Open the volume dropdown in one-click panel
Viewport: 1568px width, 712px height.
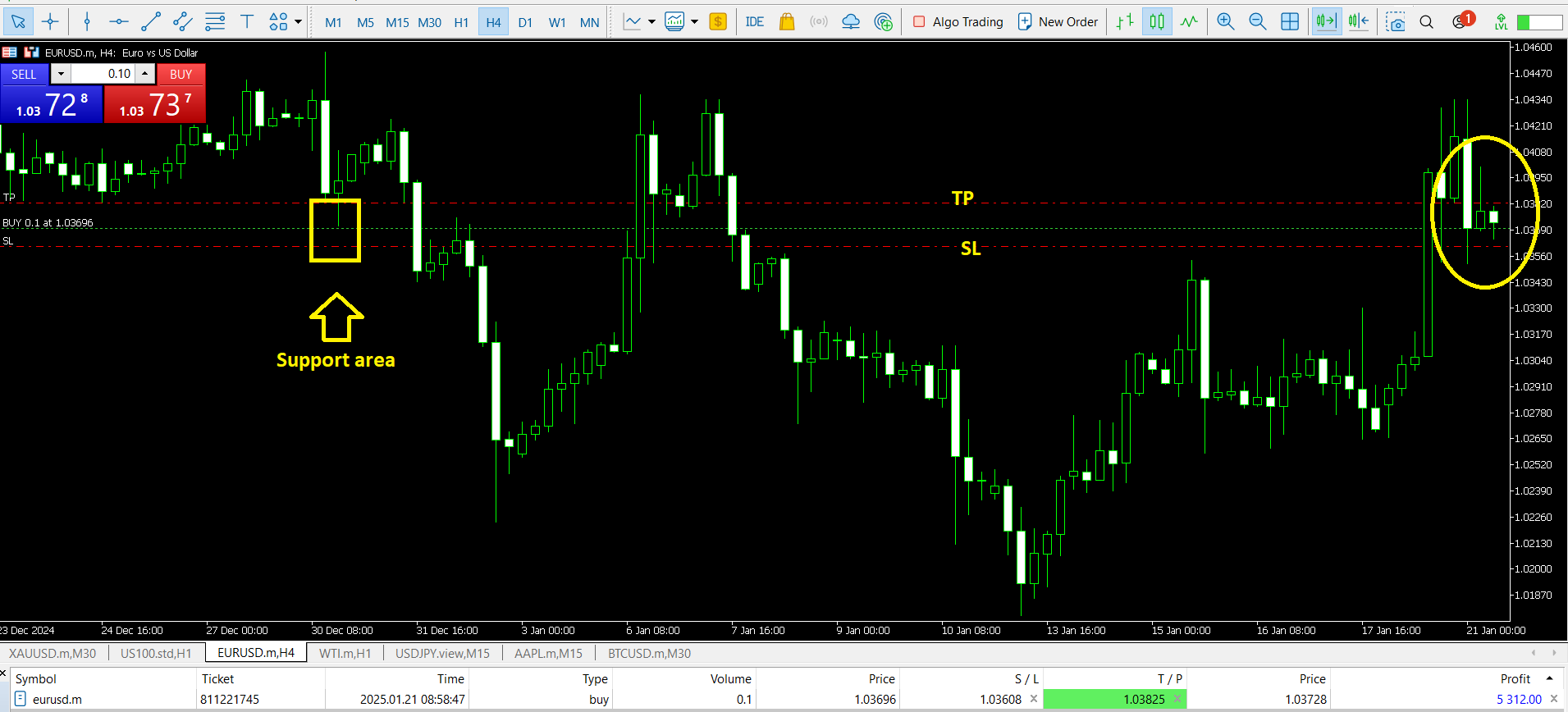[x=61, y=74]
